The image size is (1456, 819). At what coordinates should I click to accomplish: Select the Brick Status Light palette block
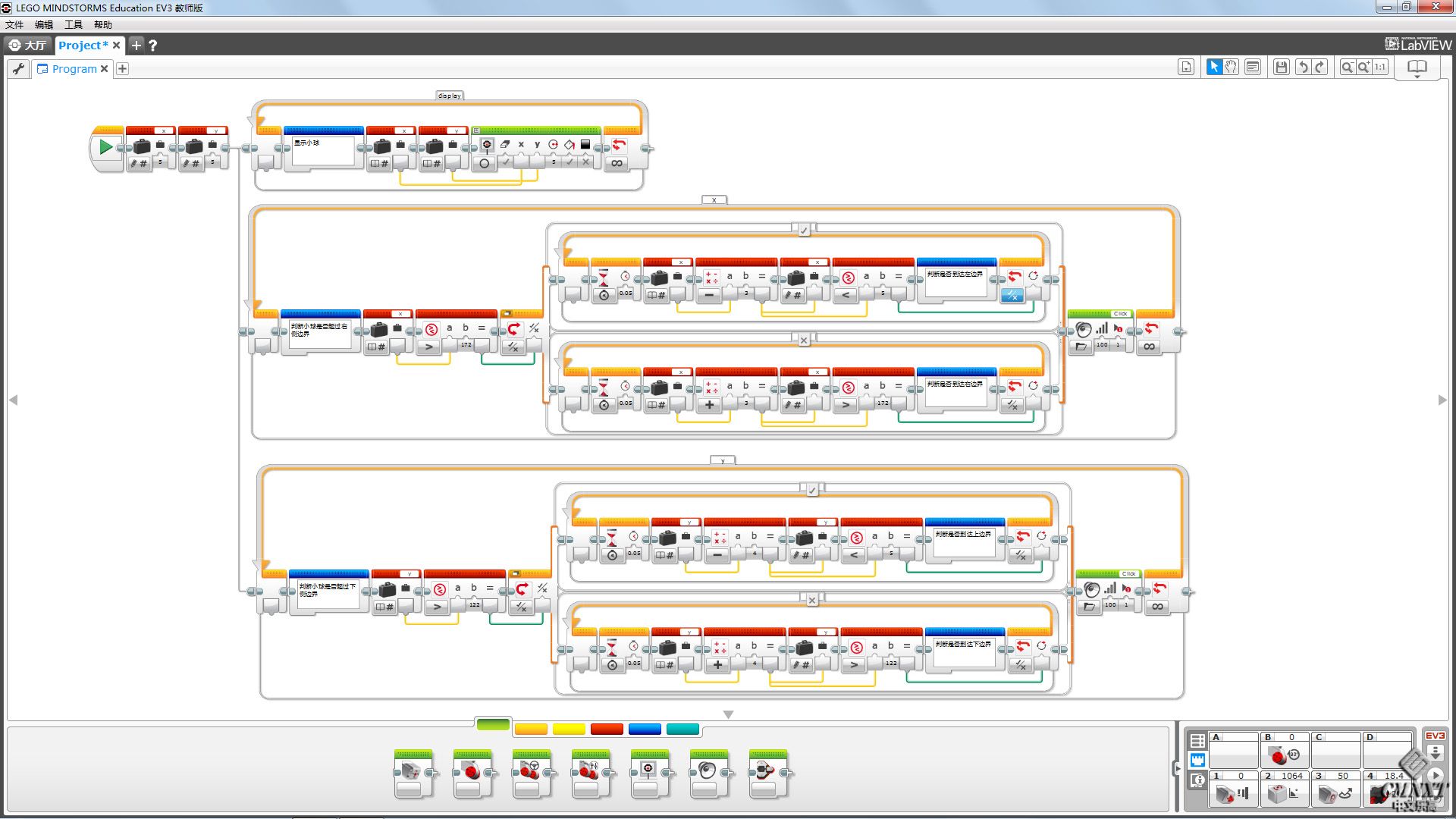tap(768, 773)
